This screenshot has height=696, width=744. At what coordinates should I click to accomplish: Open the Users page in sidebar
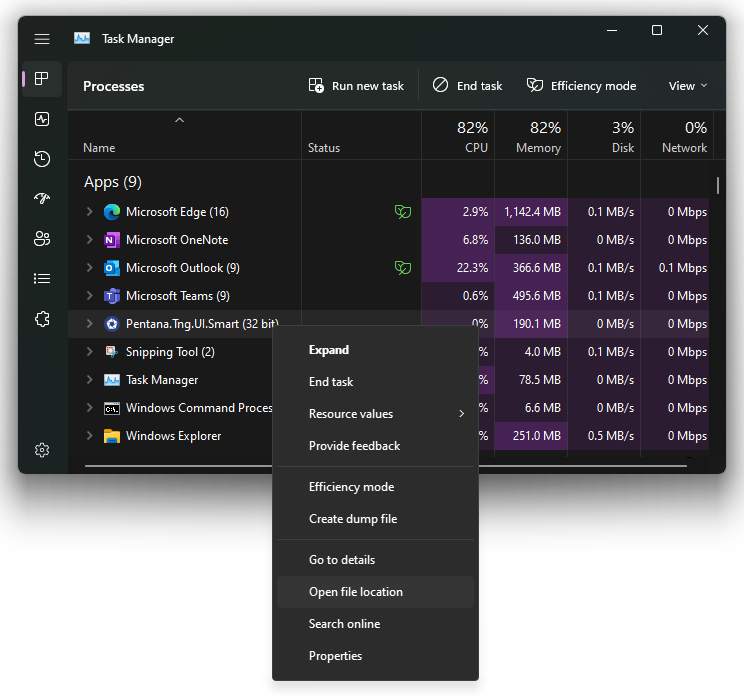(42, 238)
